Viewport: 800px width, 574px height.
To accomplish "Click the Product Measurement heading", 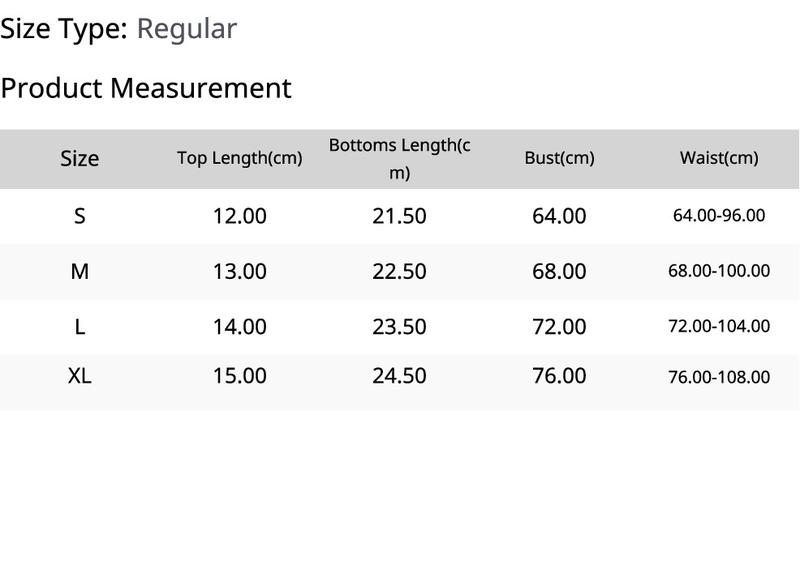I will pyautogui.click(x=146, y=88).
